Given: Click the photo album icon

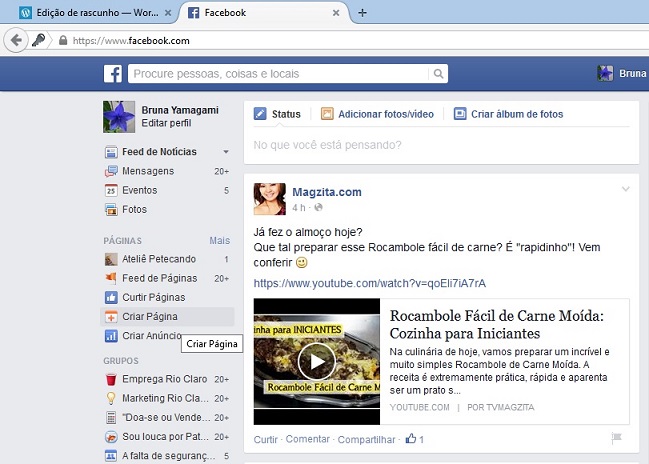Looking at the screenshot, I should pos(460,114).
